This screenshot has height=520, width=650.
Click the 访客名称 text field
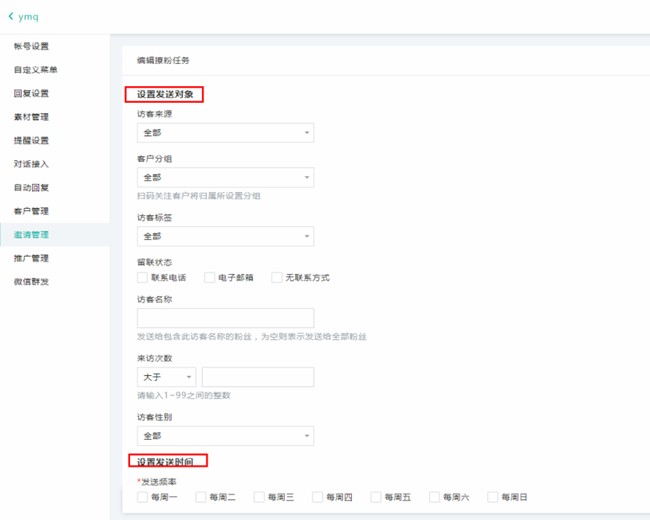(225, 318)
